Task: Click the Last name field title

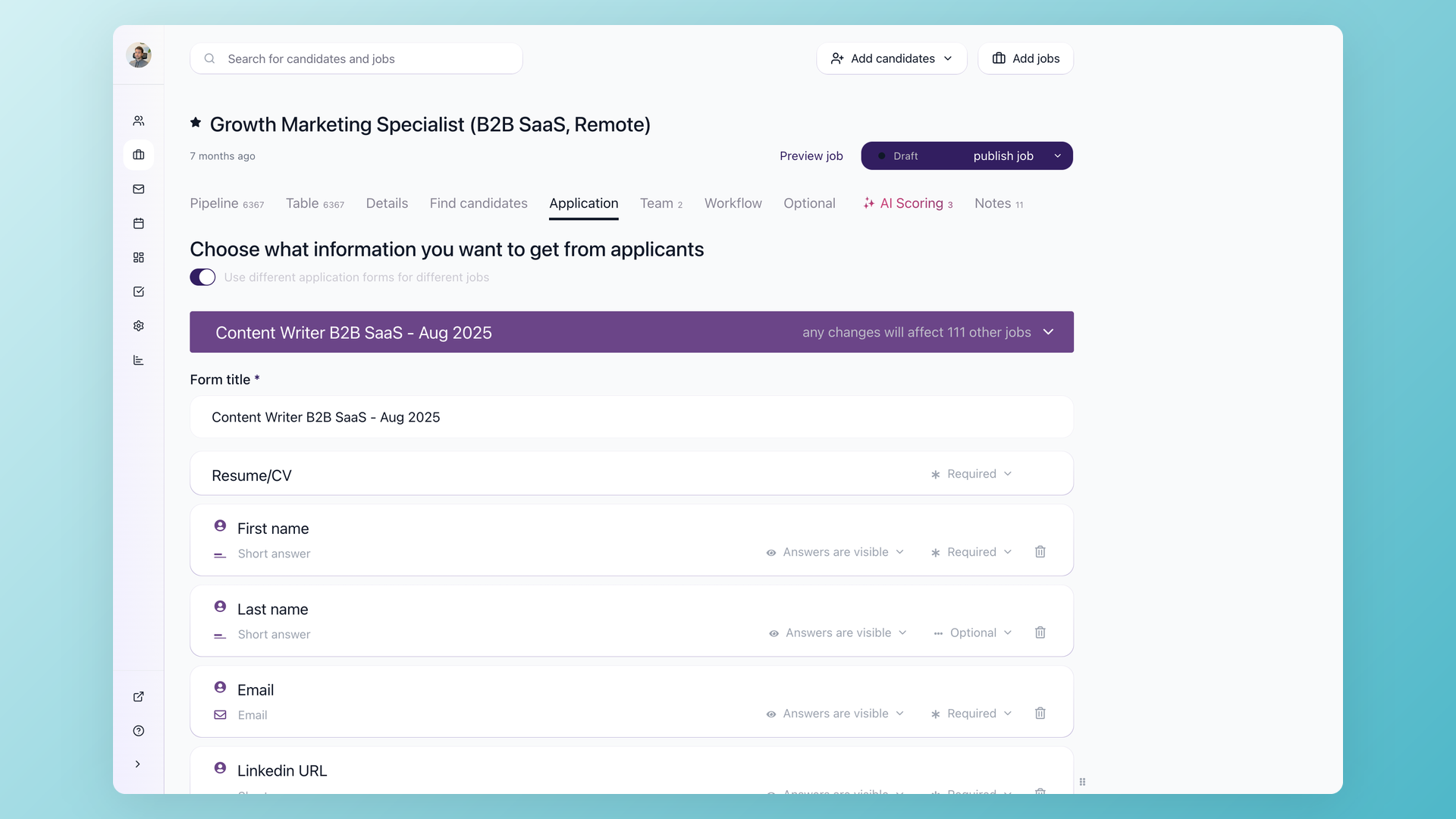Action: 272,610
